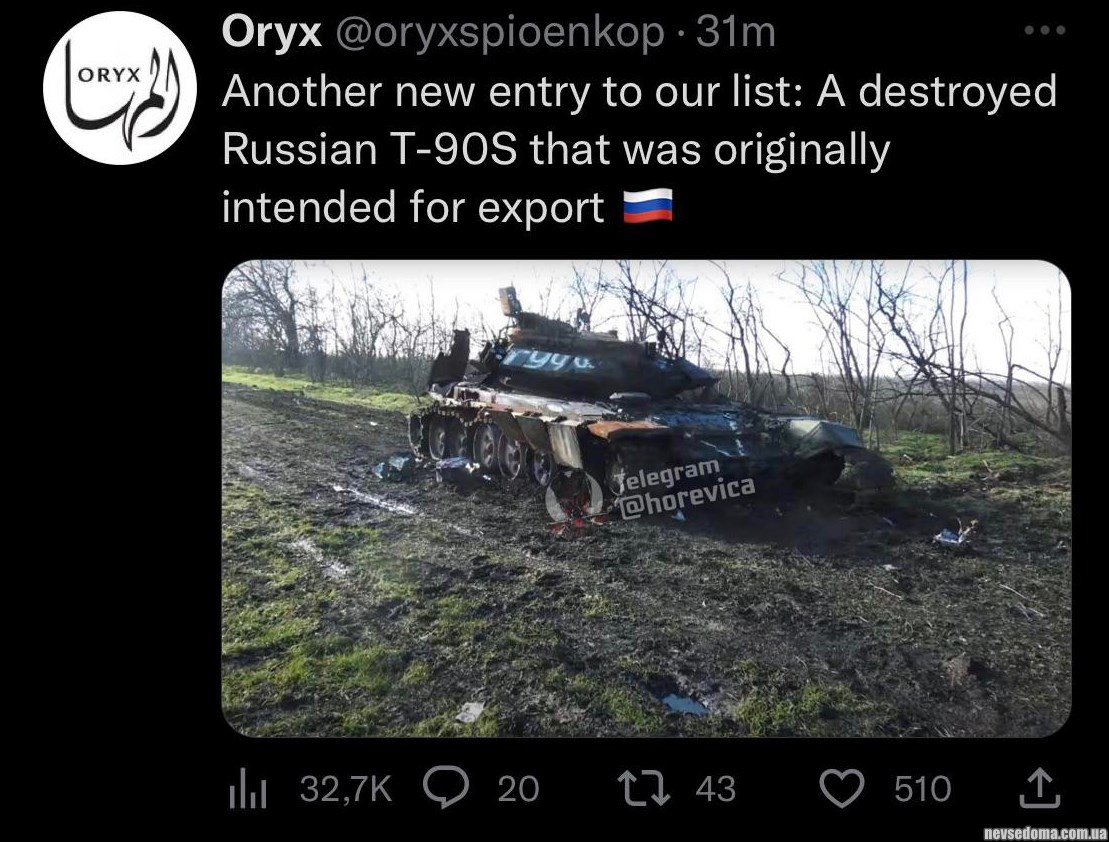Open the destroyed tank photo
1109x842 pixels.
point(646,498)
